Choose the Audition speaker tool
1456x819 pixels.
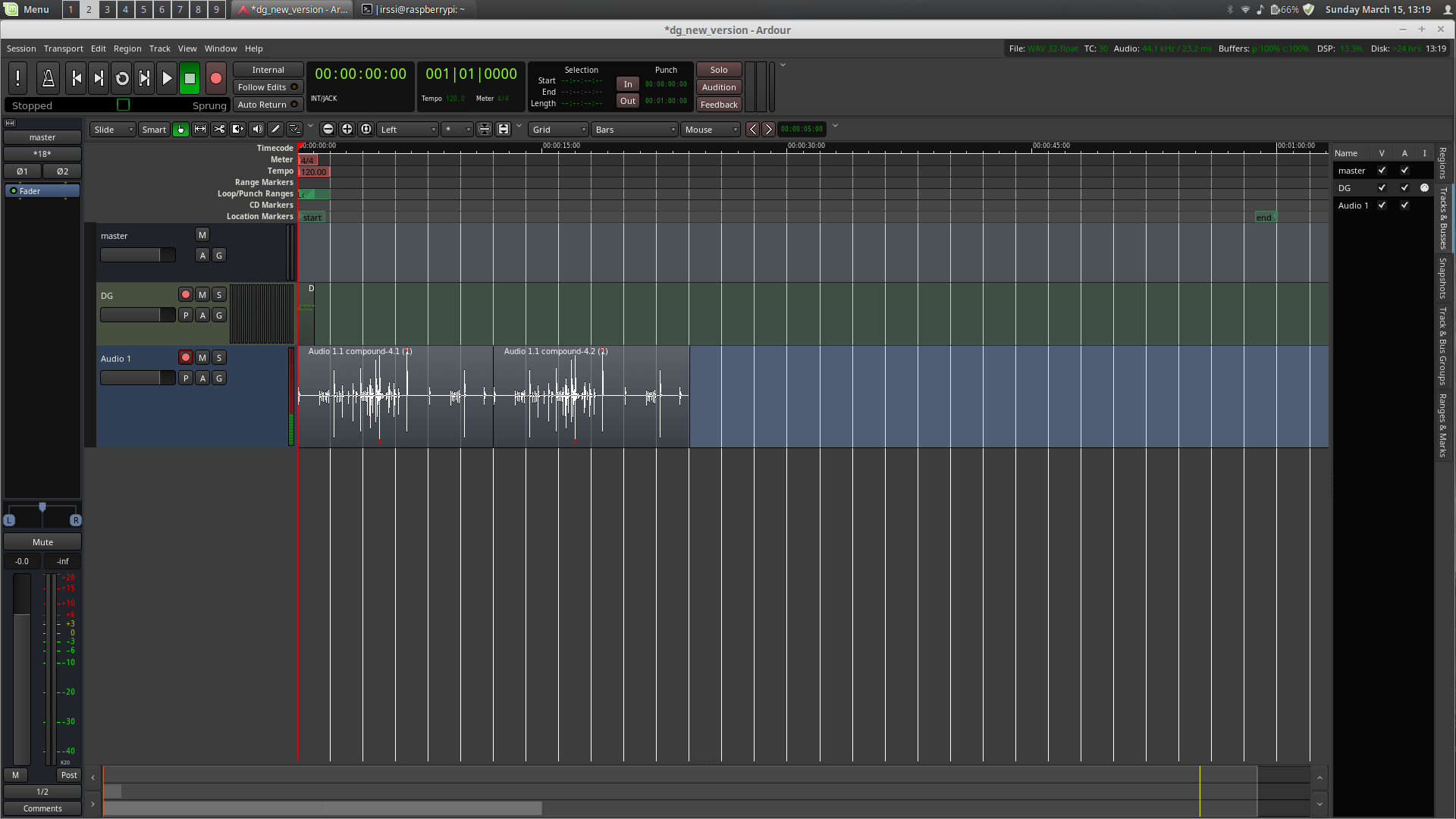click(x=257, y=130)
